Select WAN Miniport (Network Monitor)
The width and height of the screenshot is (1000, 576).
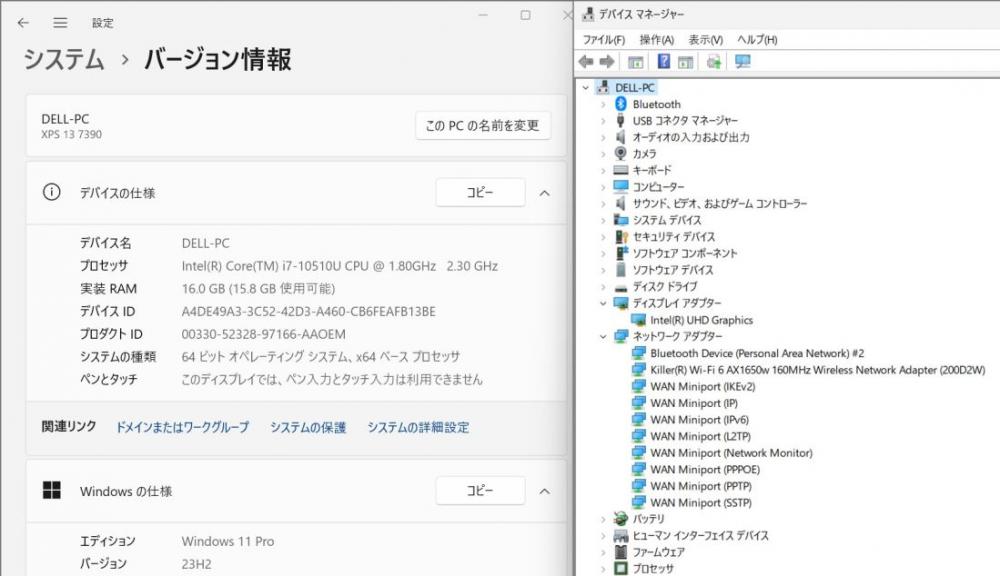(731, 453)
